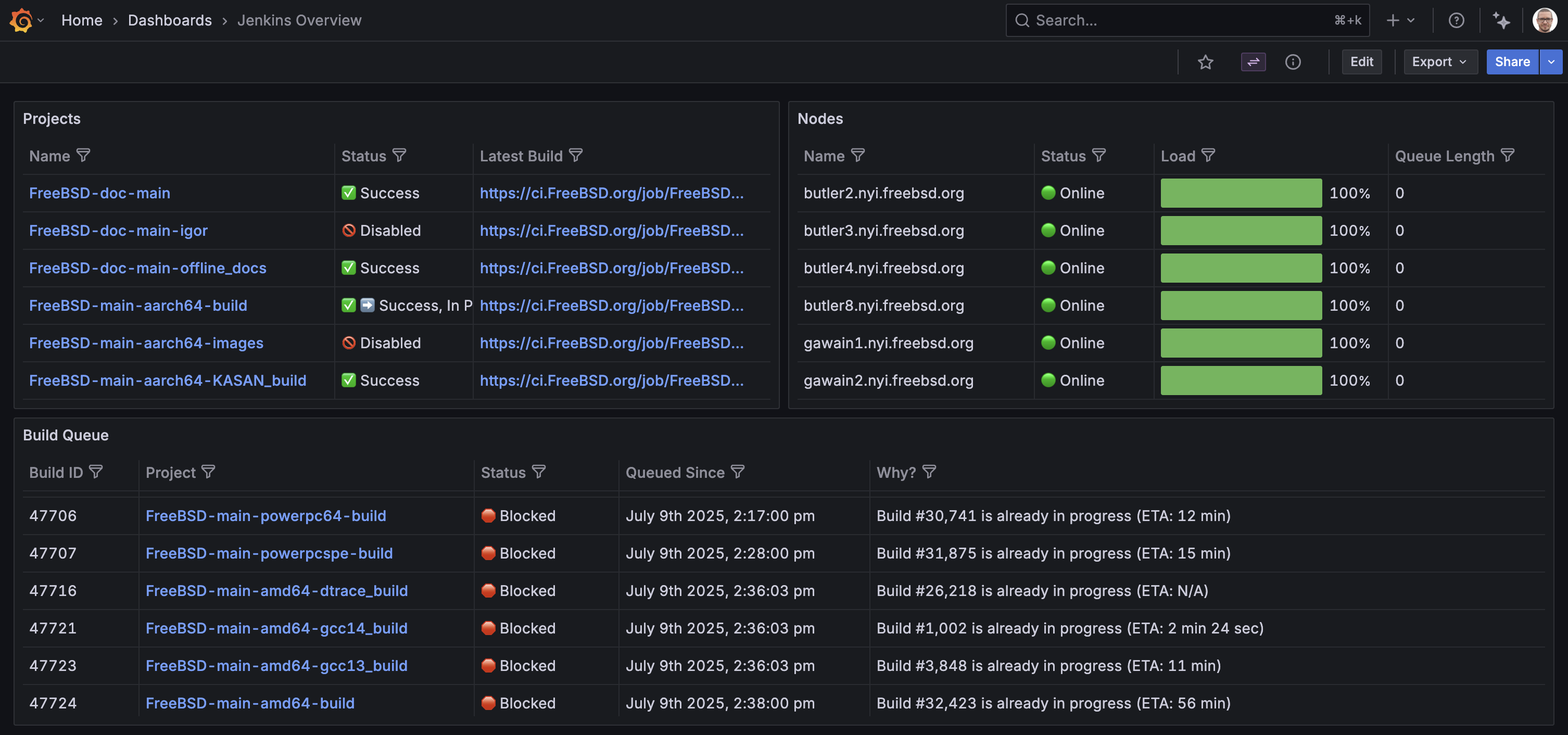Open the FreeBSD-main-aarch64-build project link

(138, 306)
